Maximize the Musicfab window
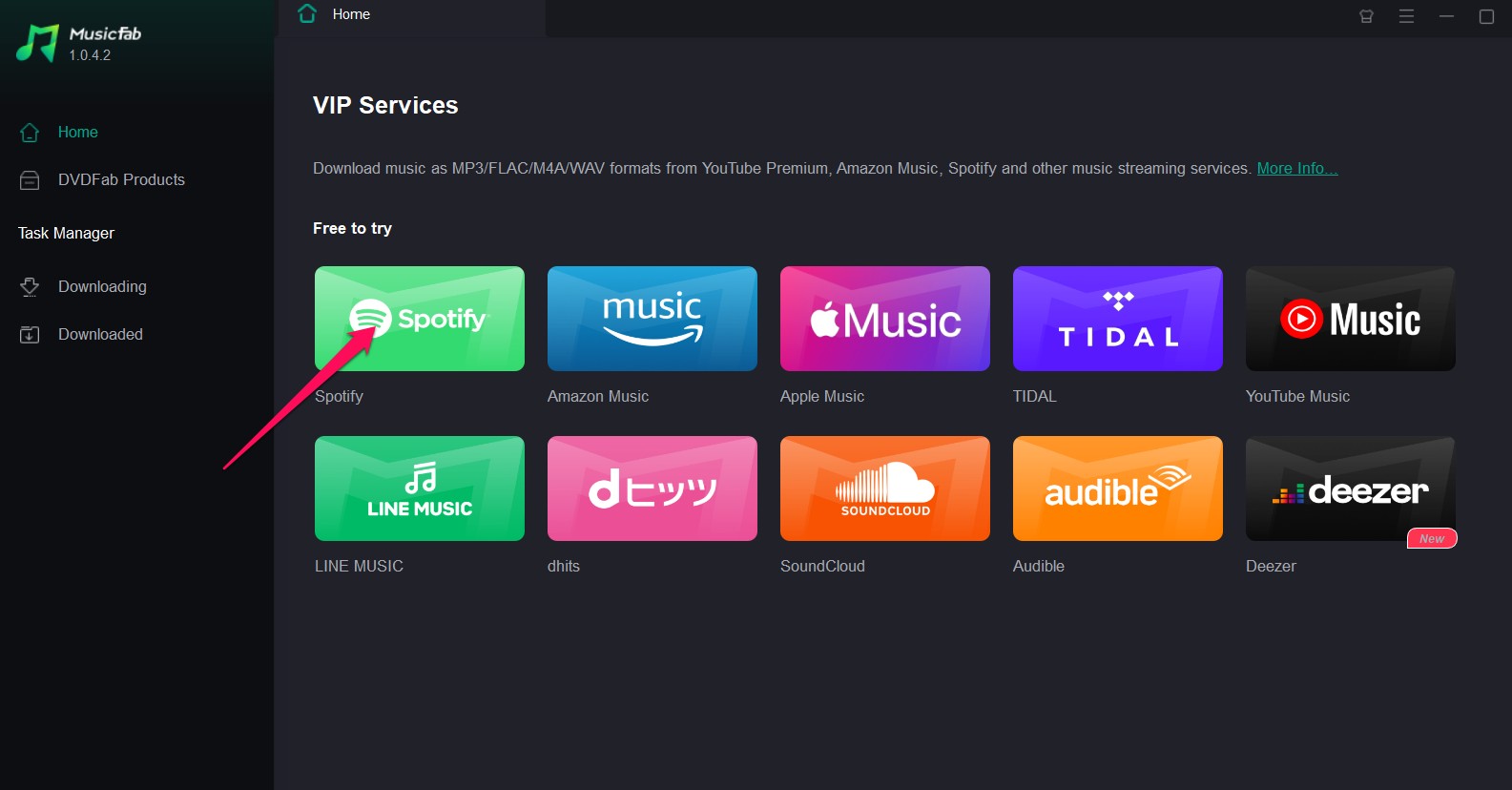Viewport: 1512px width, 790px height. tap(1486, 16)
